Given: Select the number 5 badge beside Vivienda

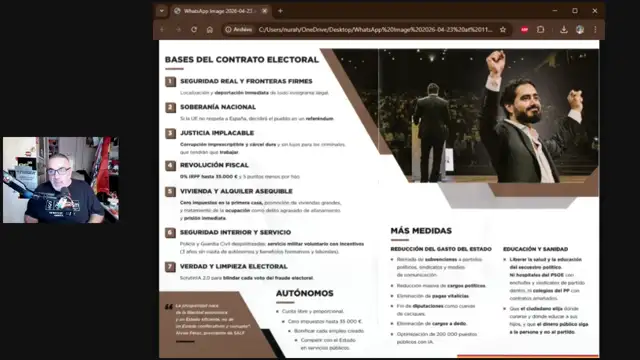Looking at the screenshot, I should tap(171, 192).
